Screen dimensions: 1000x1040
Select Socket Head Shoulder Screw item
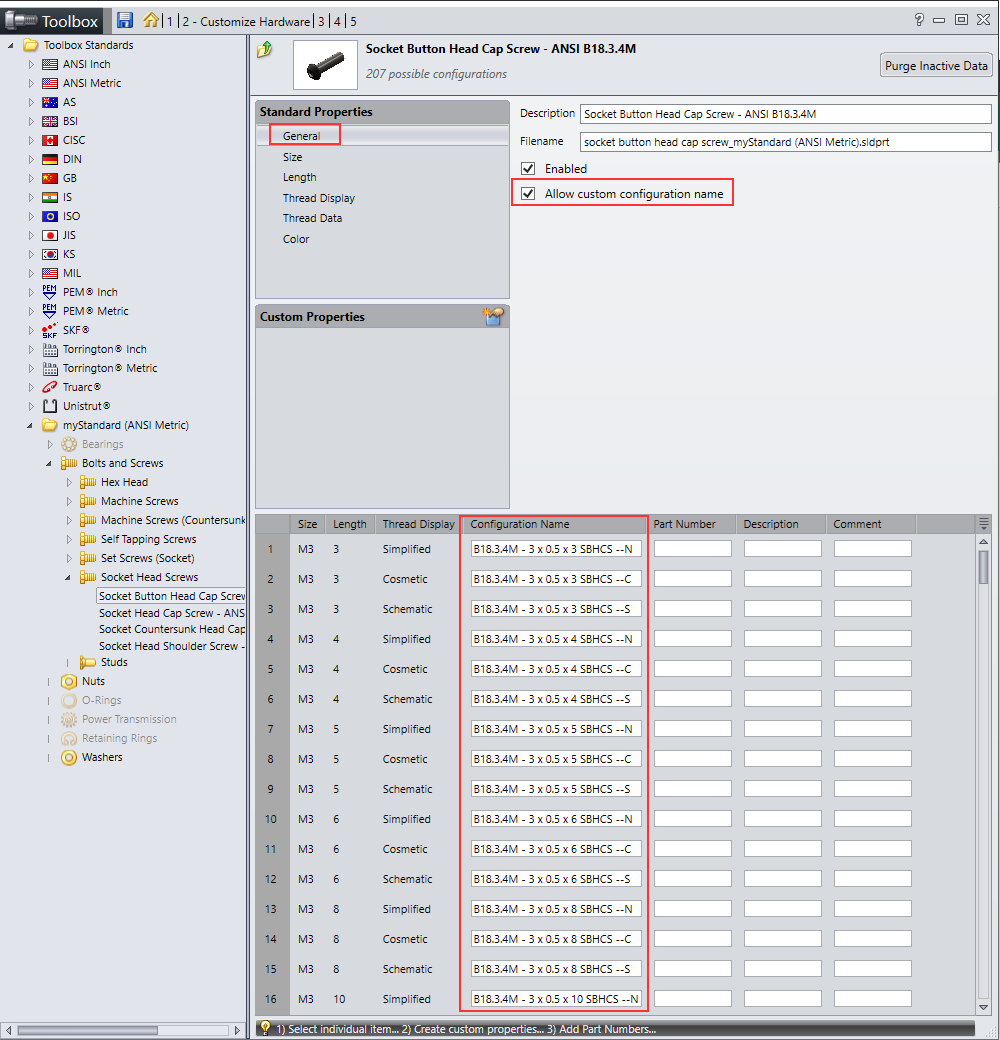(172, 646)
